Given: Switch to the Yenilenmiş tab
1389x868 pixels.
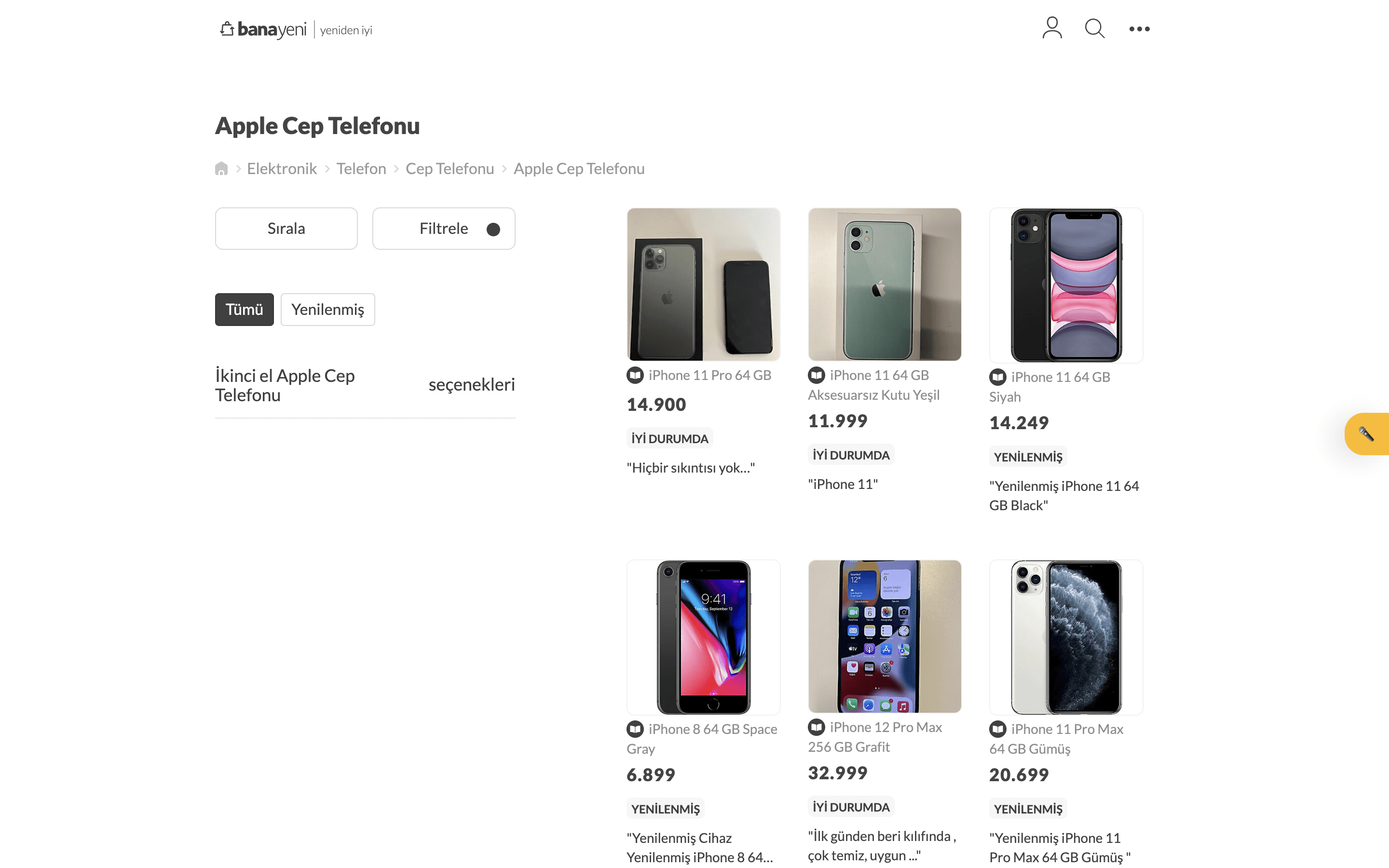Looking at the screenshot, I should [327, 310].
